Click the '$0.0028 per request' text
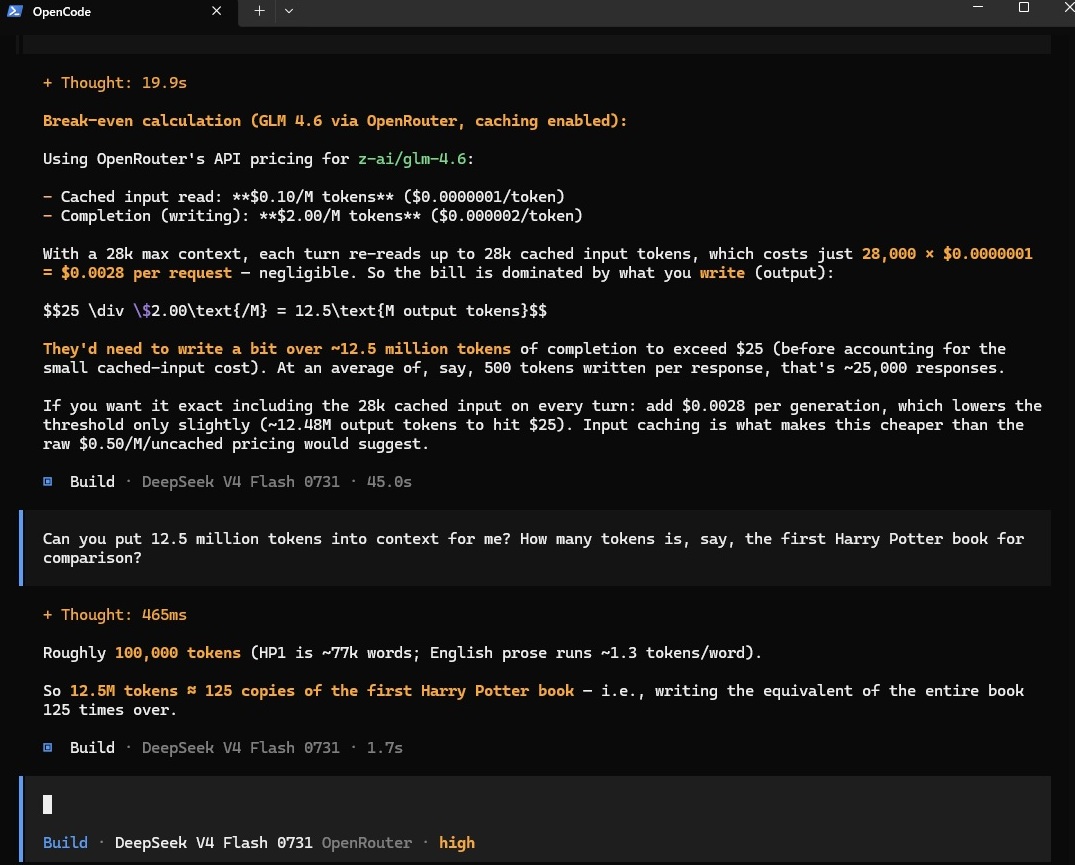 (146, 273)
